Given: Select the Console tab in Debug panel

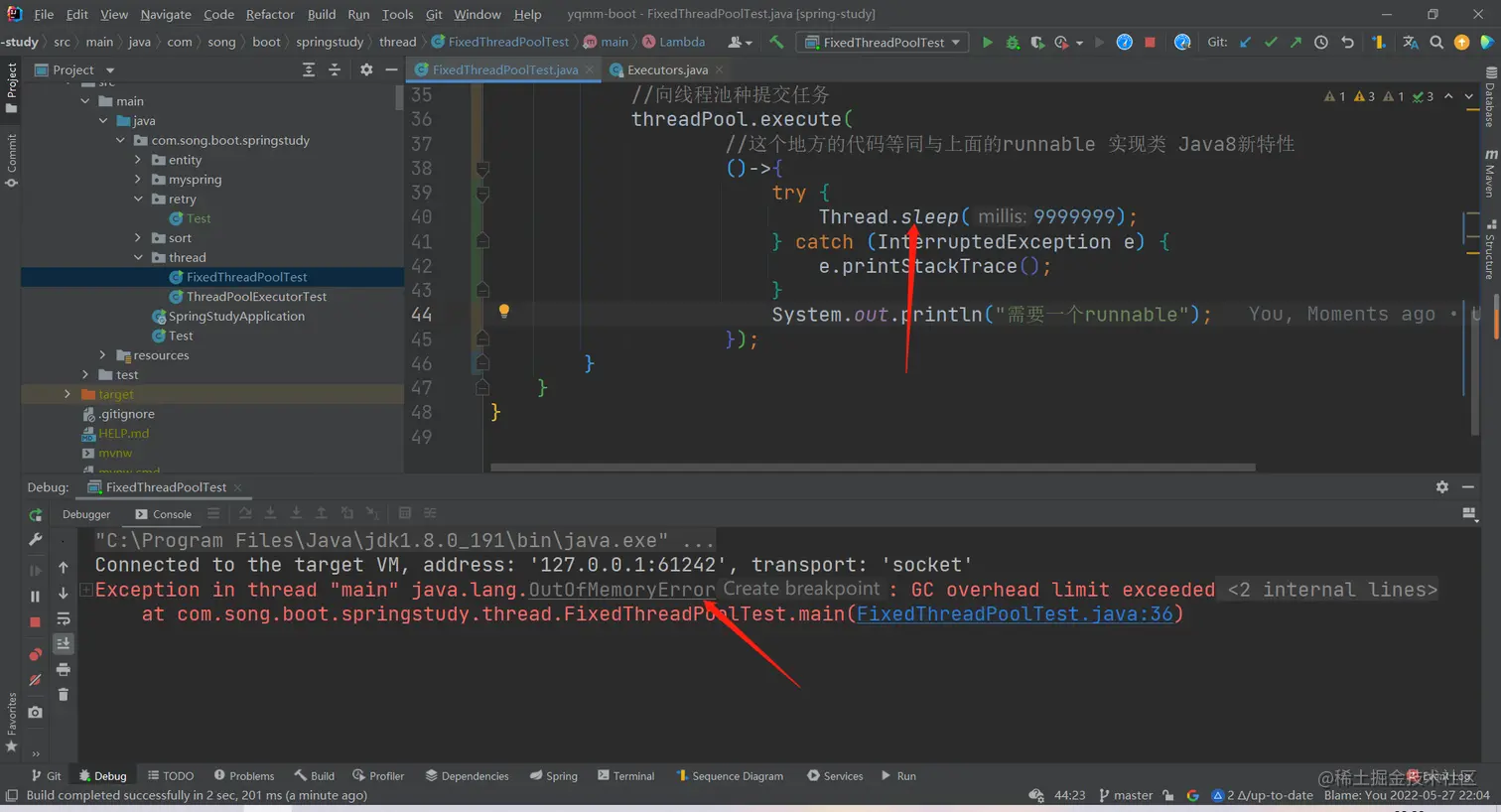Looking at the screenshot, I should coord(164,514).
